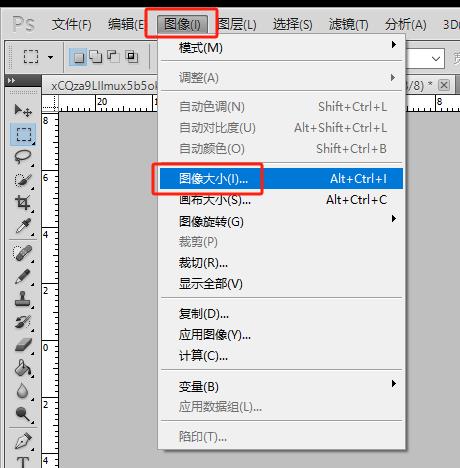Click 陷印(T)... menu entry
Image resolution: width=460 pixels, height=468 pixels.
282,436
